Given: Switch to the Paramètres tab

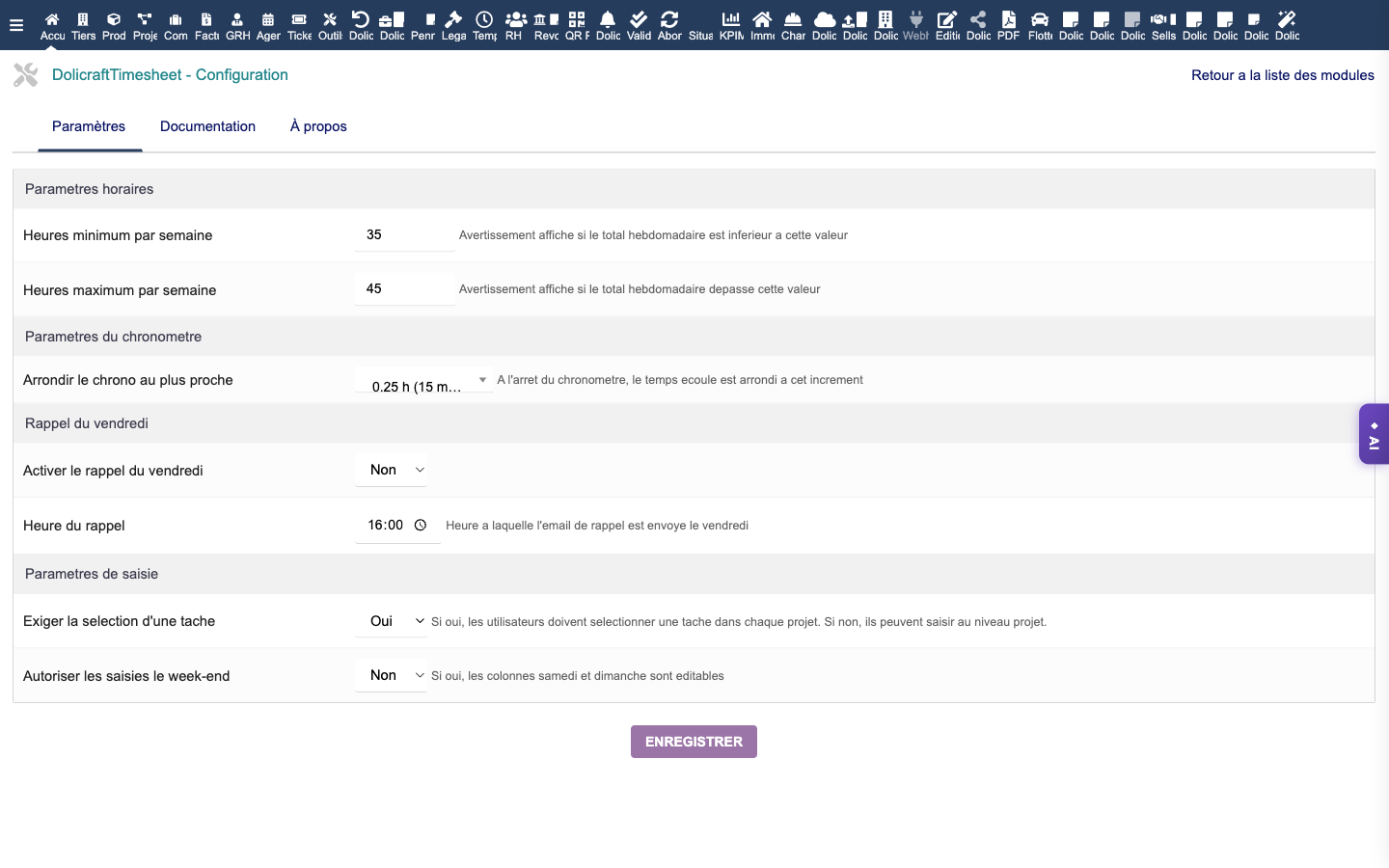Looking at the screenshot, I should [x=89, y=126].
